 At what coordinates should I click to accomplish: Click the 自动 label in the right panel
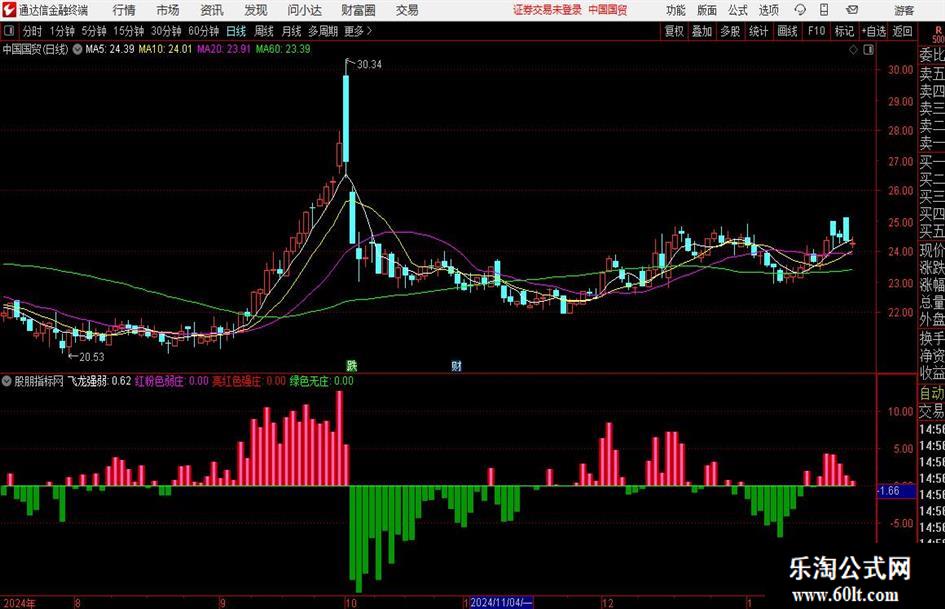coord(932,393)
